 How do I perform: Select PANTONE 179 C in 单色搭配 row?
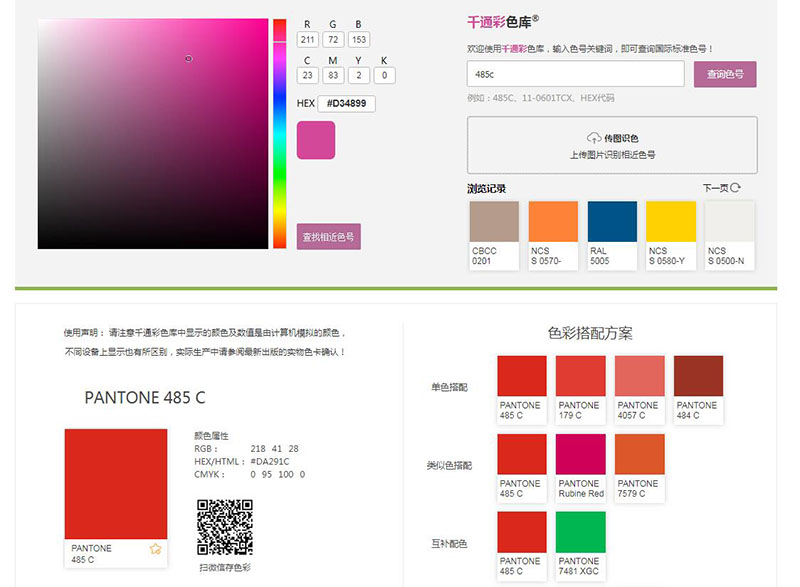coord(580,375)
